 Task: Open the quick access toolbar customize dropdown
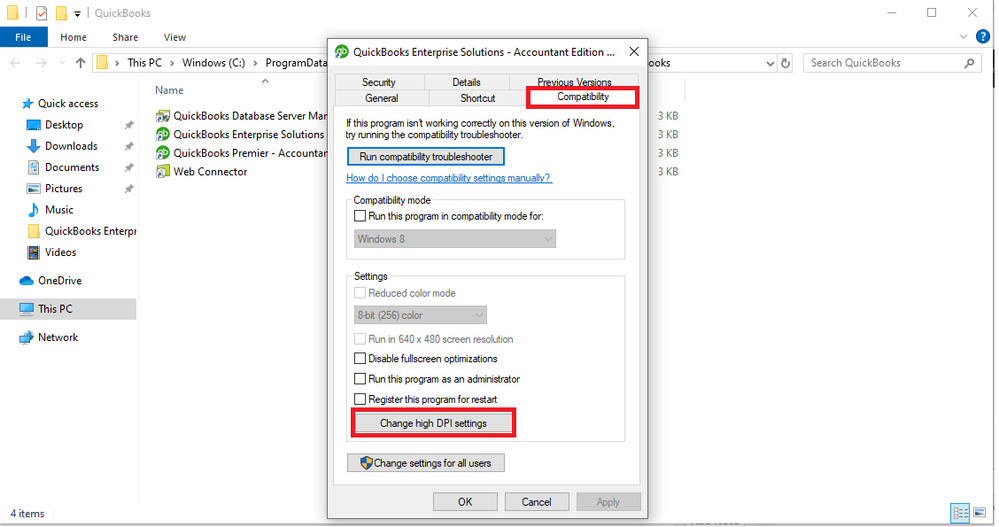(77, 13)
